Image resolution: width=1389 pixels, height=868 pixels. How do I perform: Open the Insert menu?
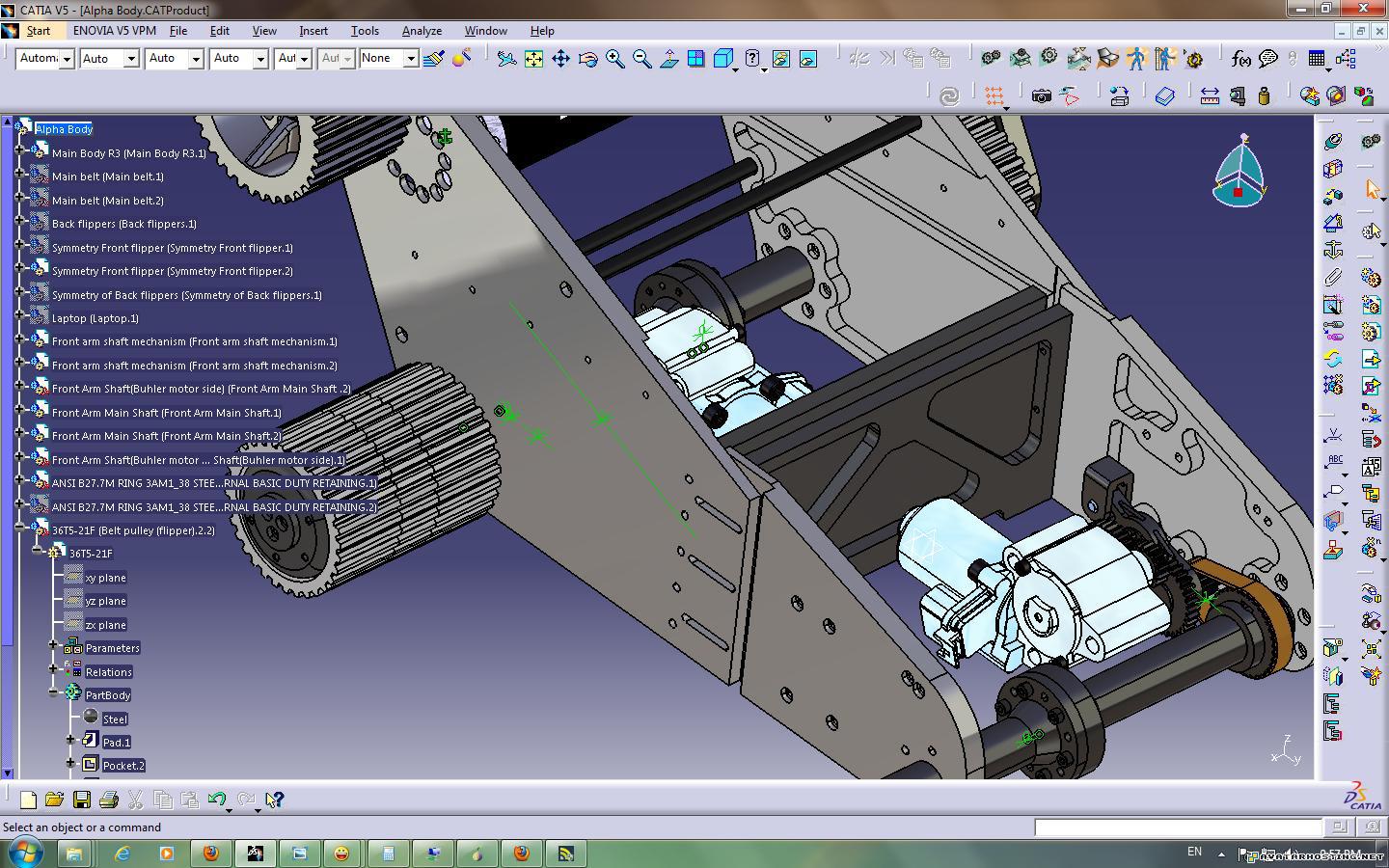(x=313, y=31)
